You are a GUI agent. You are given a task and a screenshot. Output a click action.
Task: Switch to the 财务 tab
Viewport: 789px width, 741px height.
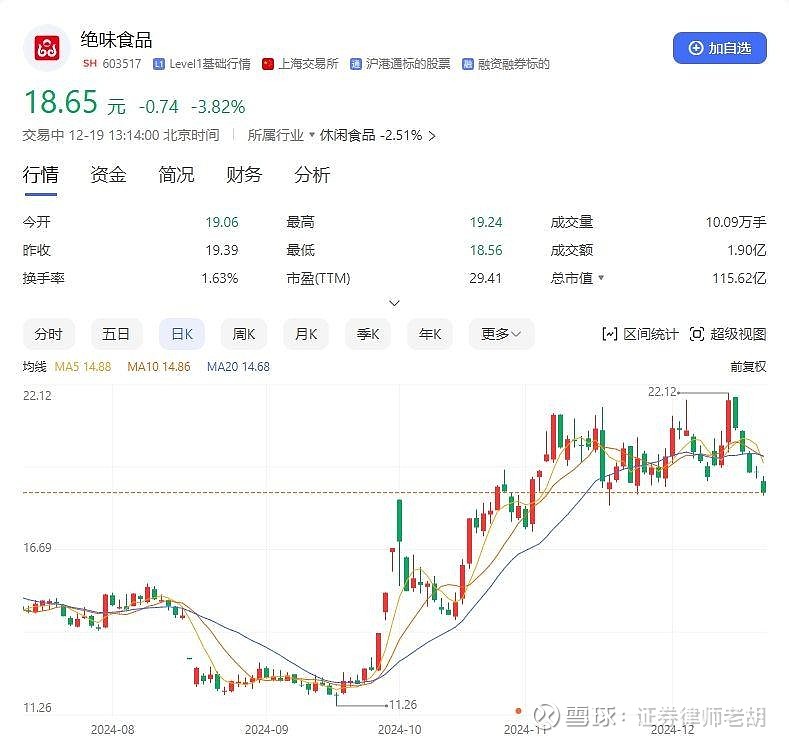[244, 175]
